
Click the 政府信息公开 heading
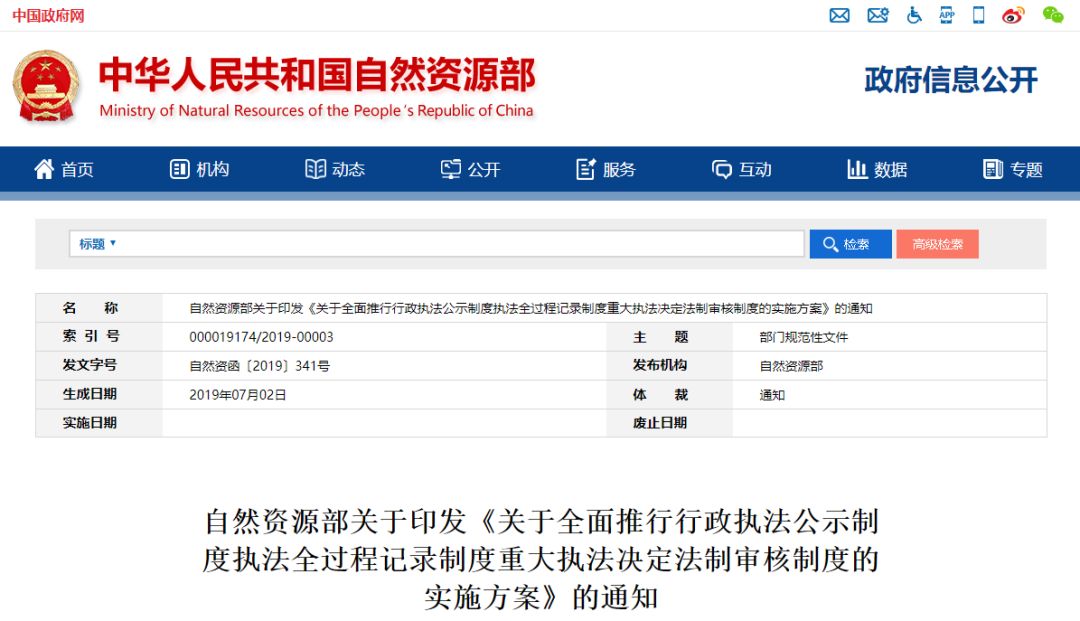[951, 80]
